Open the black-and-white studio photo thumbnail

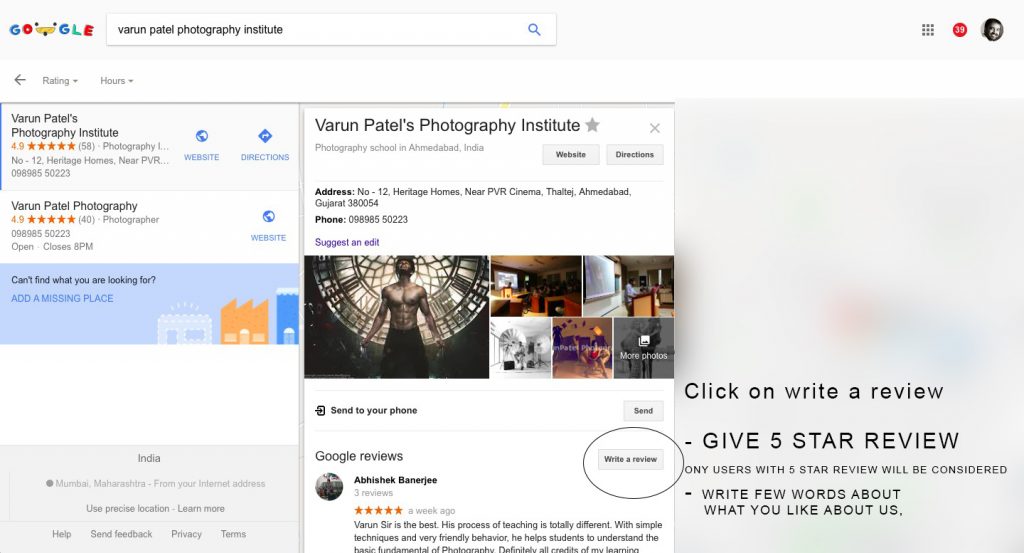point(520,349)
